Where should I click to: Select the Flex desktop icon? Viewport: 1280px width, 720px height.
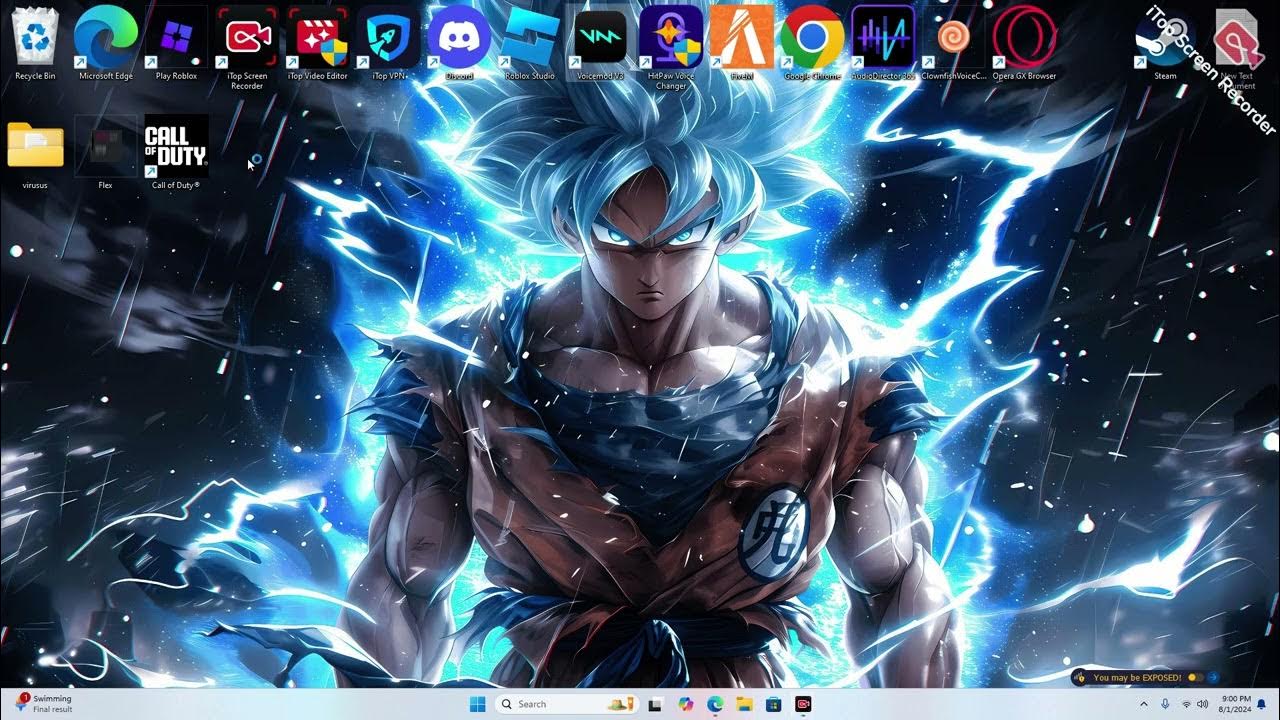(105, 154)
